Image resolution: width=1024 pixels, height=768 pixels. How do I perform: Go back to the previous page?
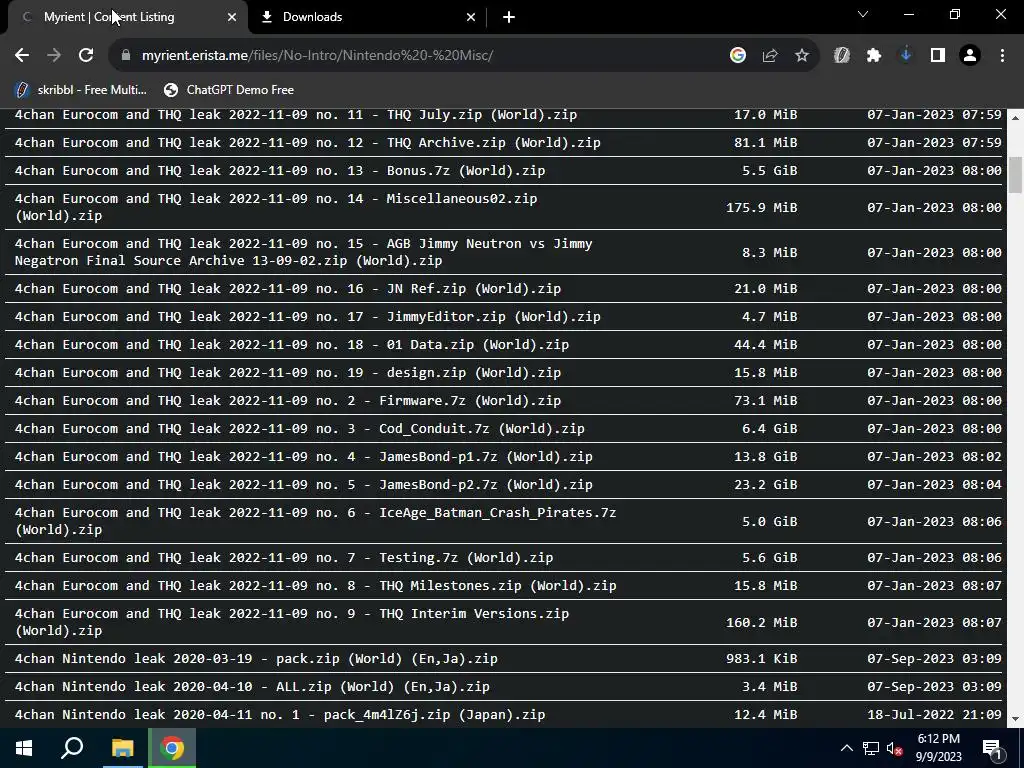(22, 56)
